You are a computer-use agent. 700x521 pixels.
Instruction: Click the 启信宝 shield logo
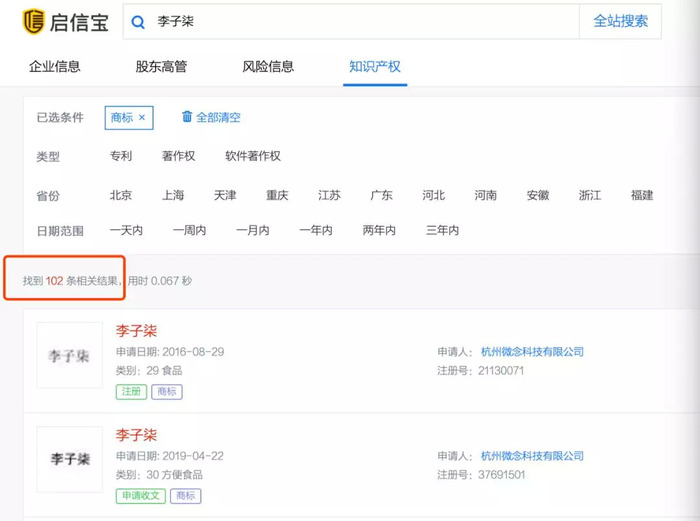tap(34, 21)
